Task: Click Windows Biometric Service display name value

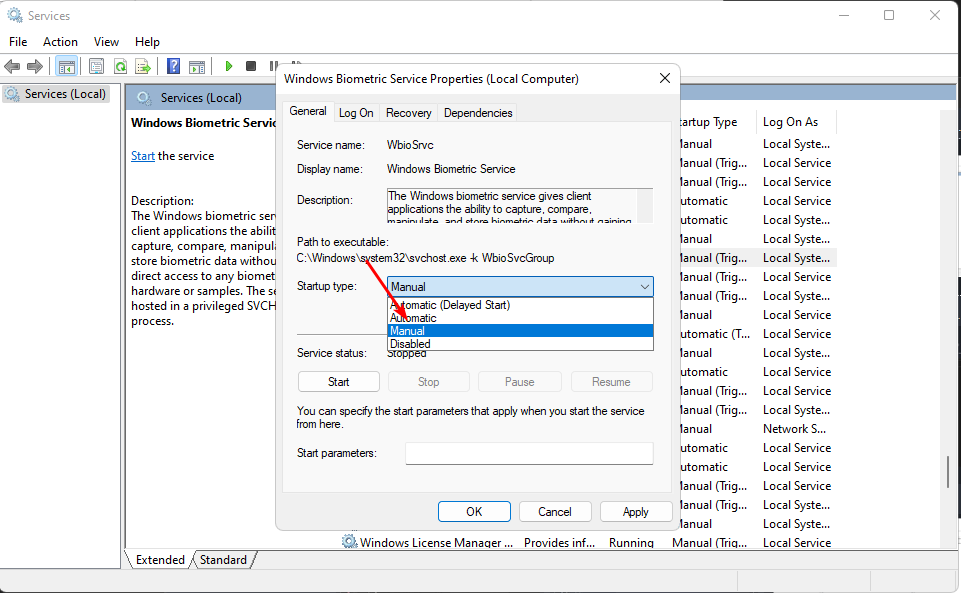Action: [x=451, y=169]
